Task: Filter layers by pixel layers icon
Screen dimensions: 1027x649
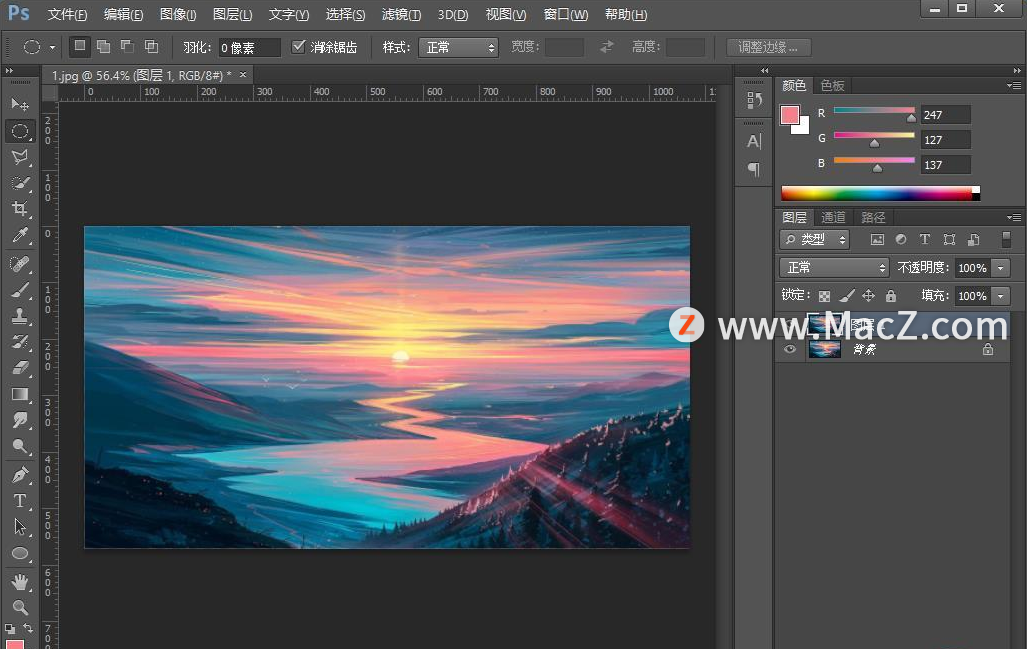Action: (x=877, y=240)
